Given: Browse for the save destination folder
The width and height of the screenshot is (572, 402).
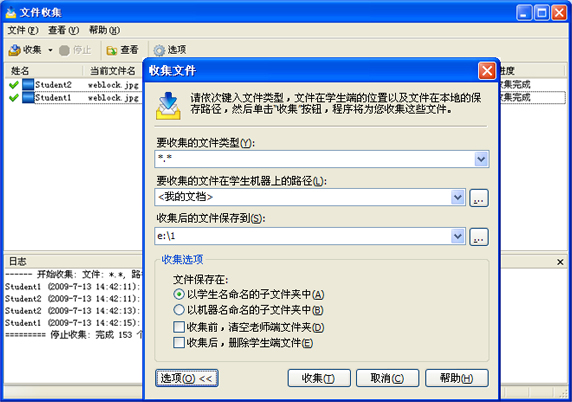Looking at the screenshot, I should tap(479, 237).
